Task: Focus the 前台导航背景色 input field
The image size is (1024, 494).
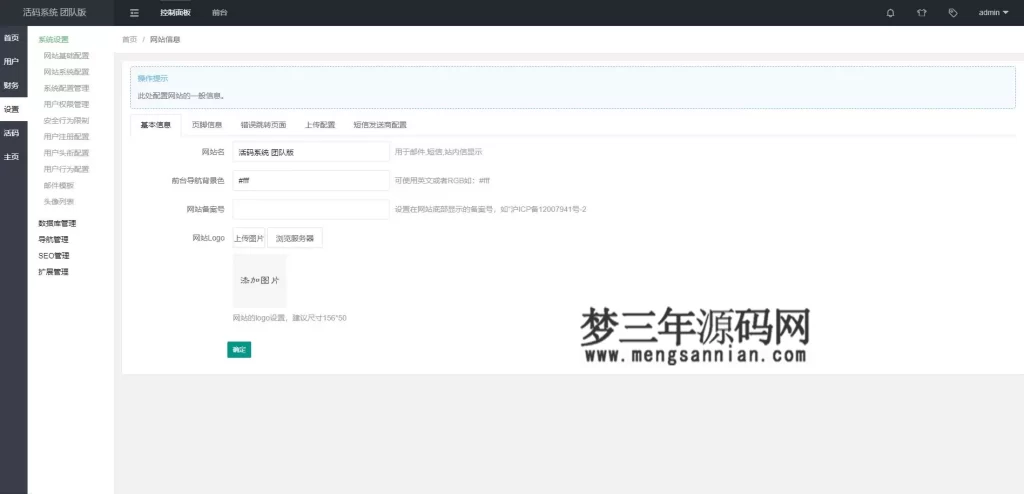Action: click(311, 180)
